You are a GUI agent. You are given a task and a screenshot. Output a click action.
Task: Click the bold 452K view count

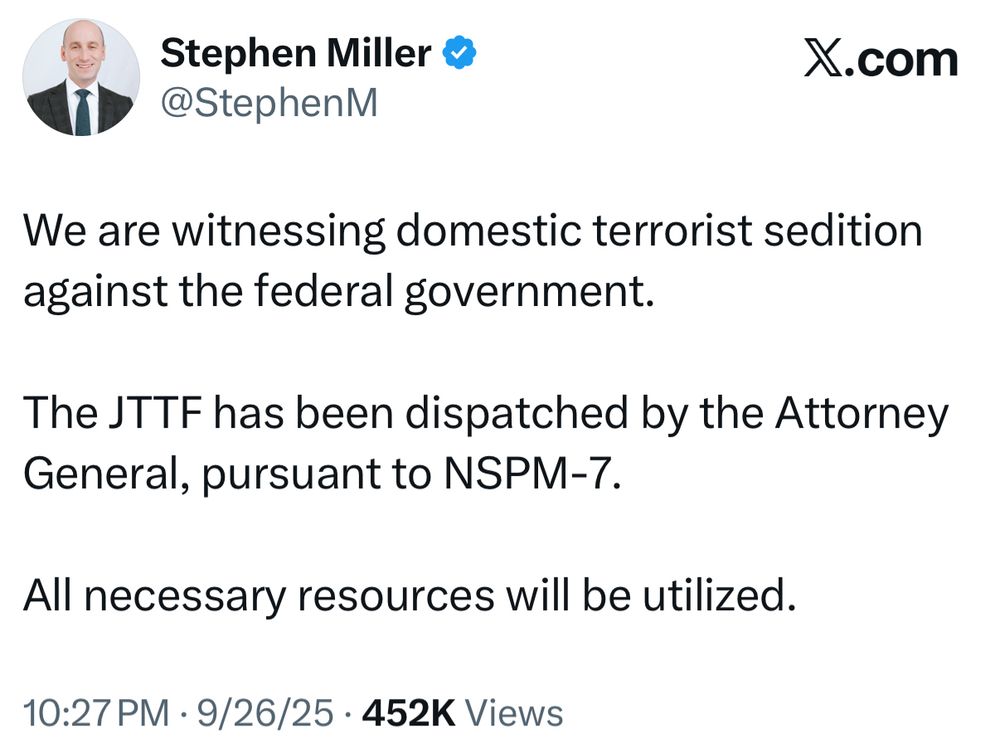click(x=409, y=713)
